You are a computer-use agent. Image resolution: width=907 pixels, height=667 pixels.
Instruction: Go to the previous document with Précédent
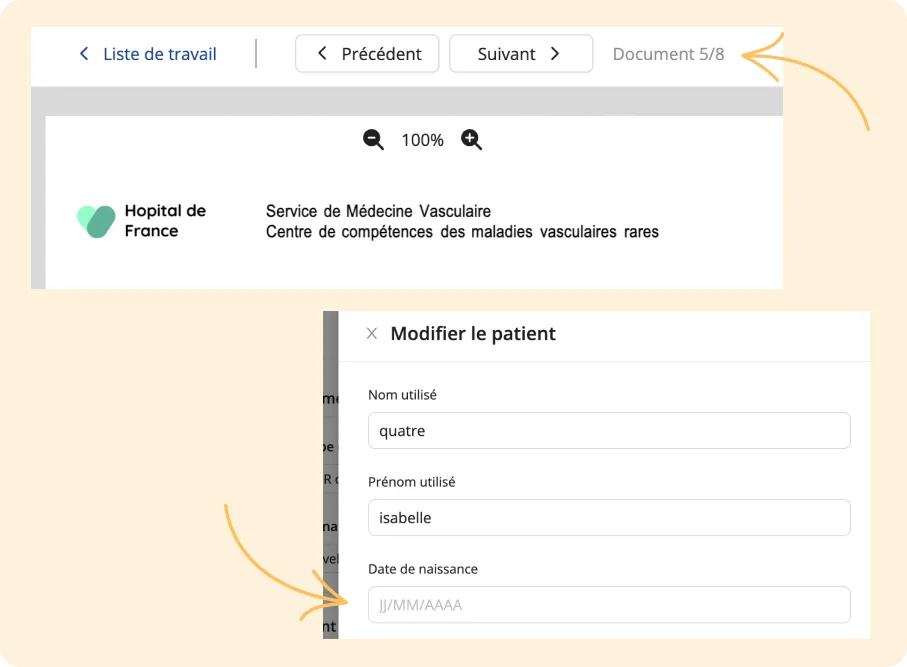pos(367,54)
